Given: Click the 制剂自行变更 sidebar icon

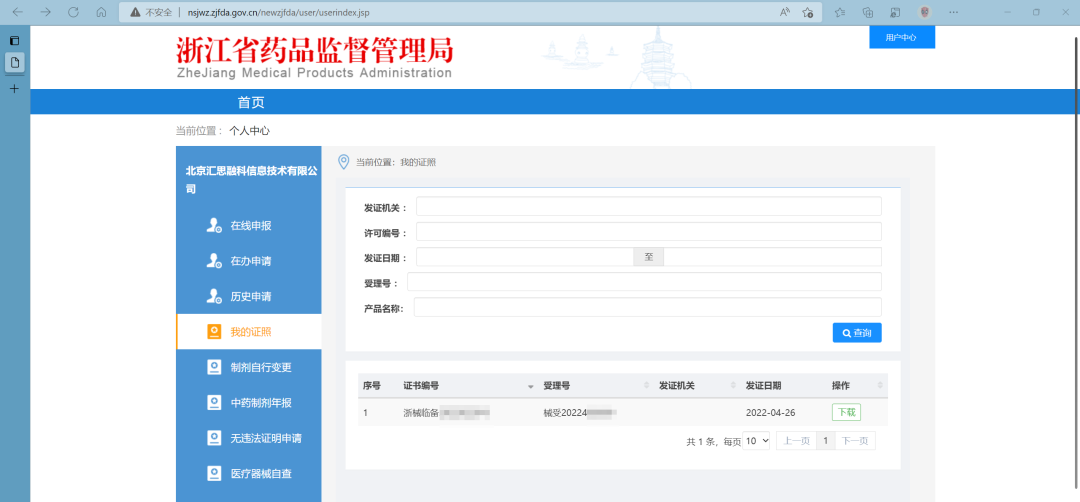Looking at the screenshot, I should 214,367.
